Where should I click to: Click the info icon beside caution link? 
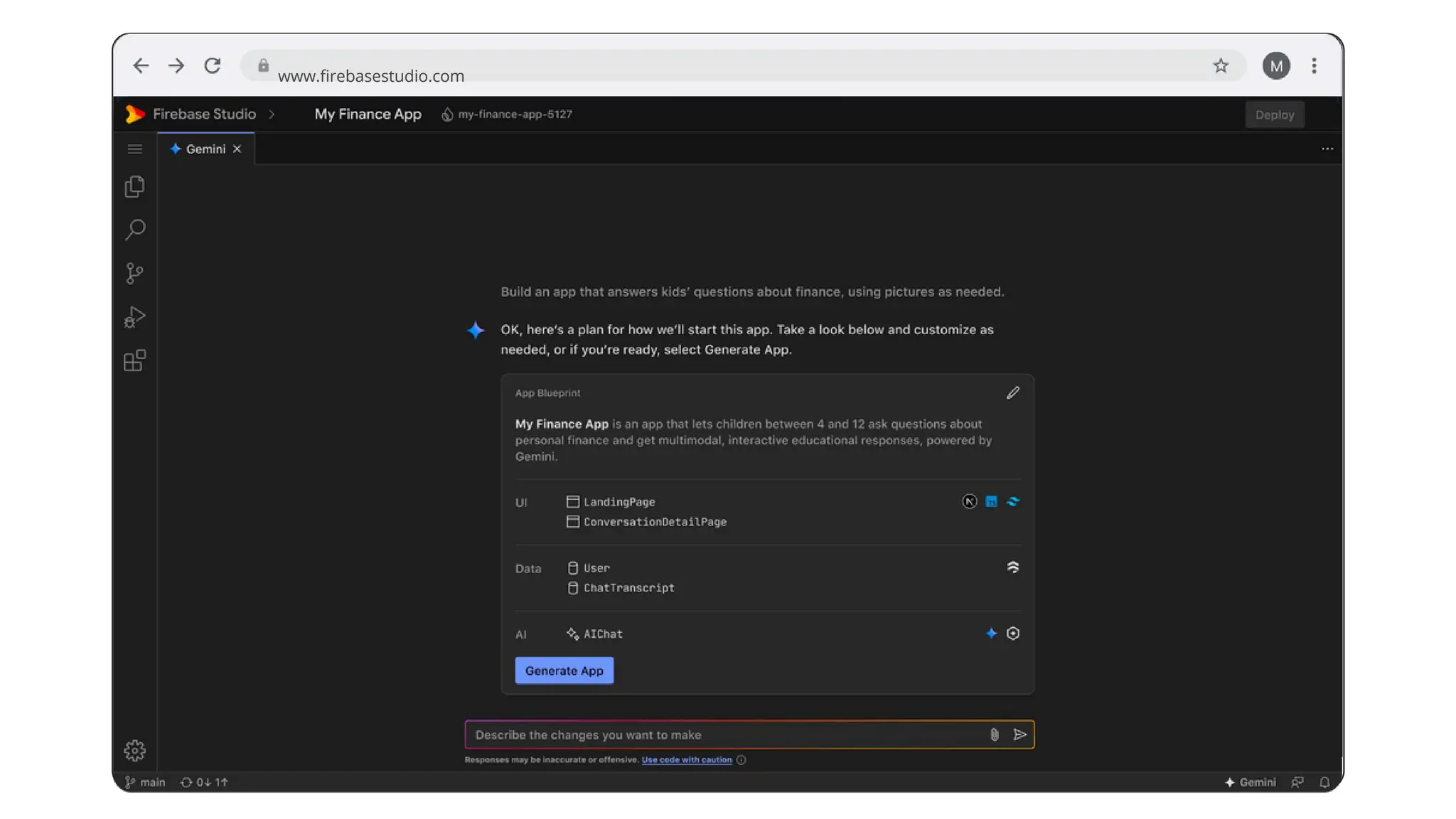[x=741, y=760]
